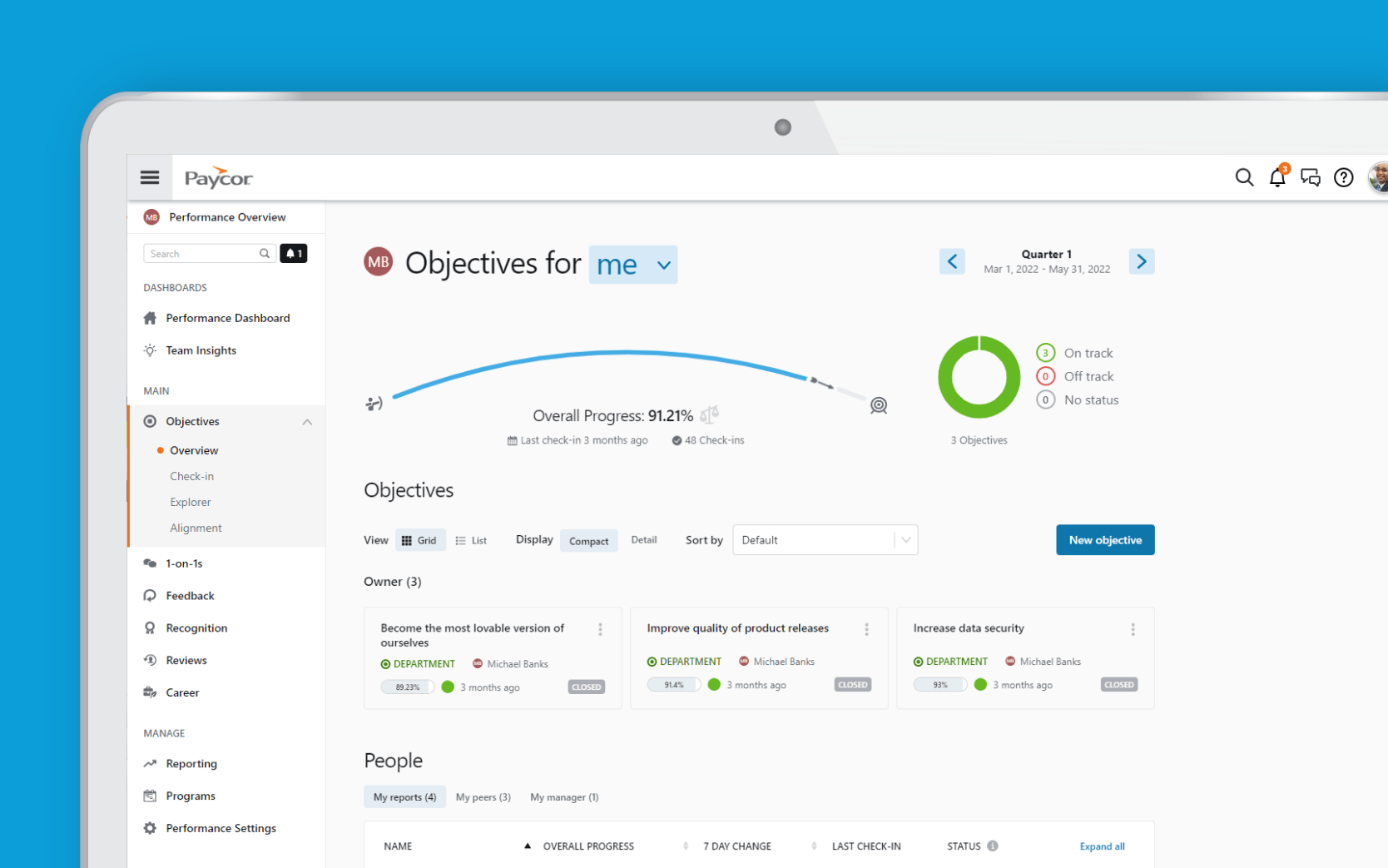This screenshot has height=868, width=1388.
Task: Open Career page
Action: pyautogui.click(x=182, y=692)
